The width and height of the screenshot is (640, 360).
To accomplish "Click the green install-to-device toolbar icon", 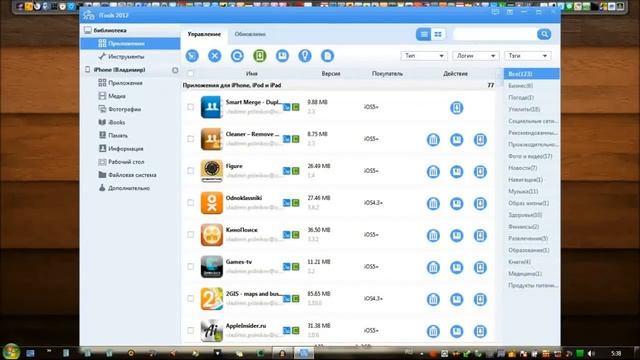I will tap(260, 56).
